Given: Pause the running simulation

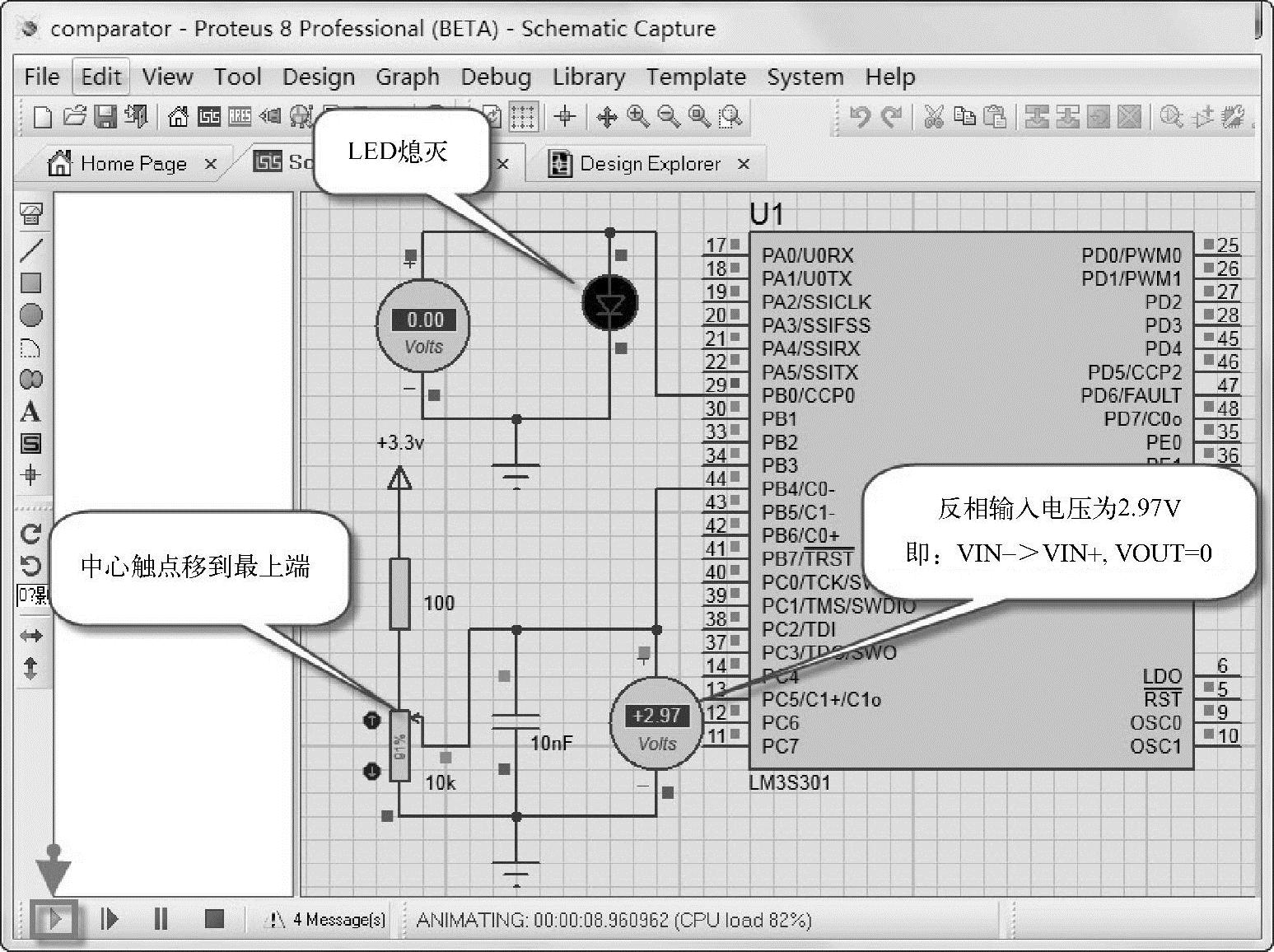Looking at the screenshot, I should pos(161,918).
